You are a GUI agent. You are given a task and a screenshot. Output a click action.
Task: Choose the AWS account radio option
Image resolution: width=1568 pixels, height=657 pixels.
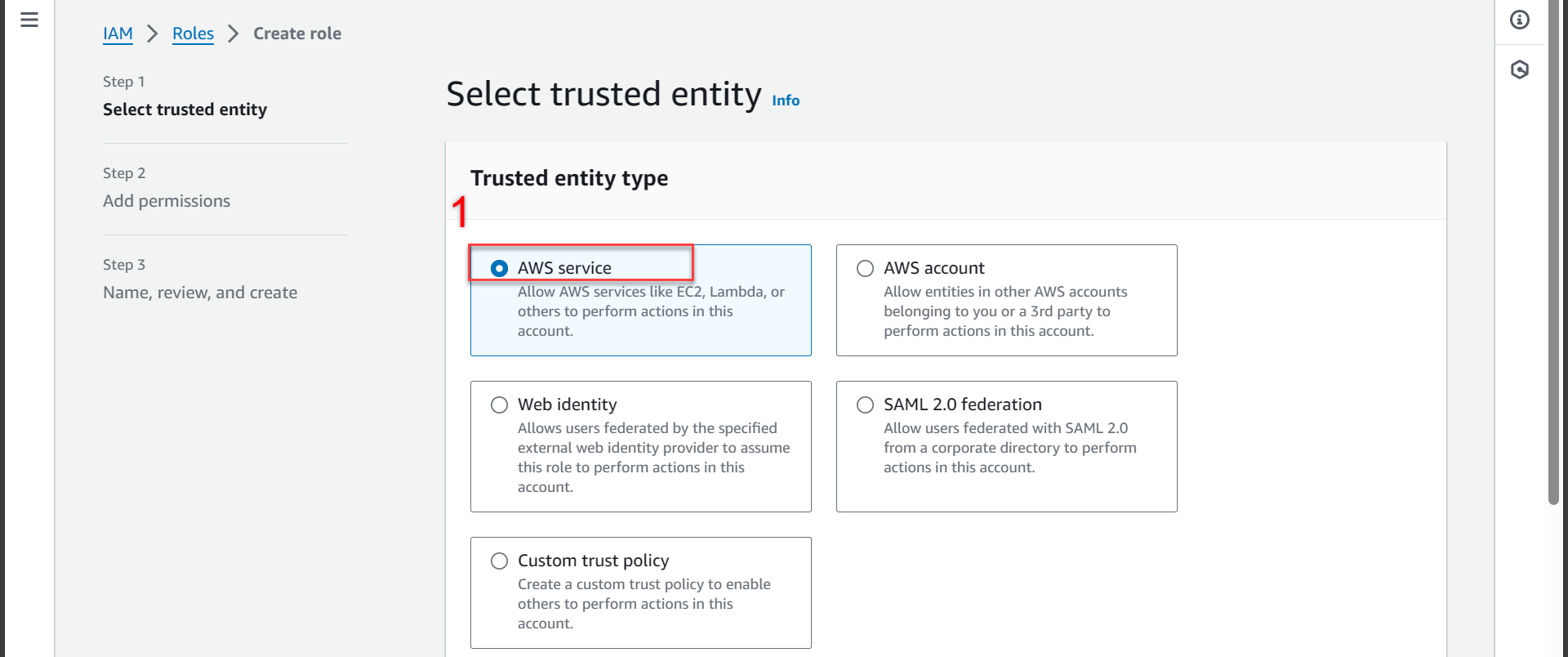point(865,268)
